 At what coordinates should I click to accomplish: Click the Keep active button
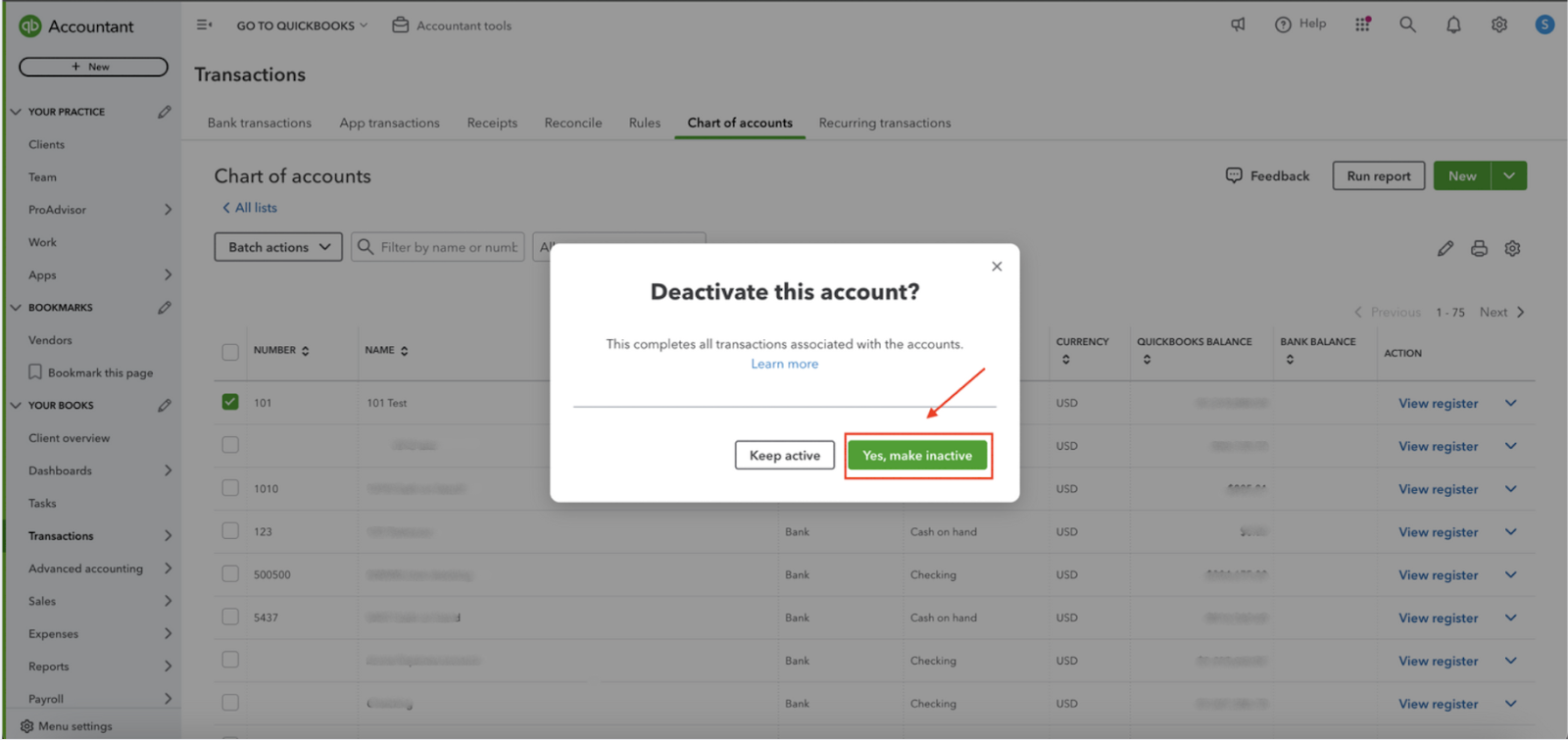[x=785, y=456]
